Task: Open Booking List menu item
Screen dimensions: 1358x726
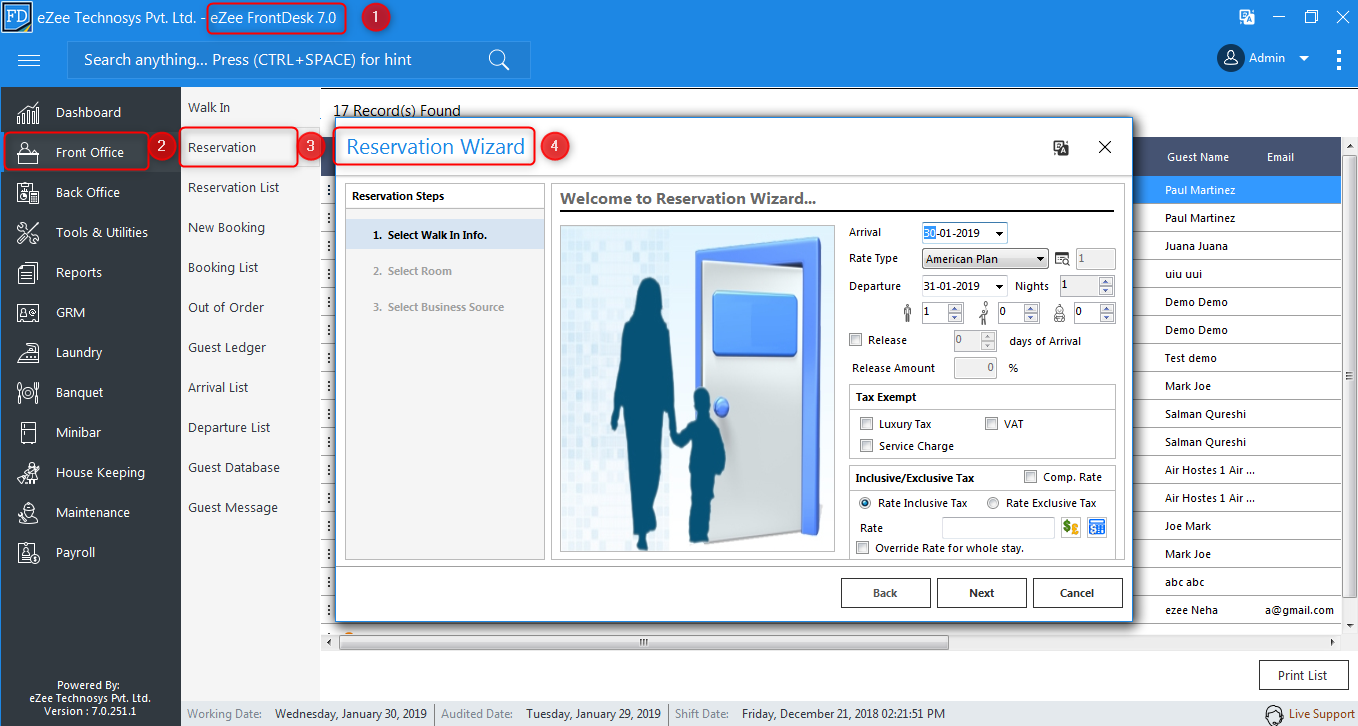Action: click(x=223, y=268)
